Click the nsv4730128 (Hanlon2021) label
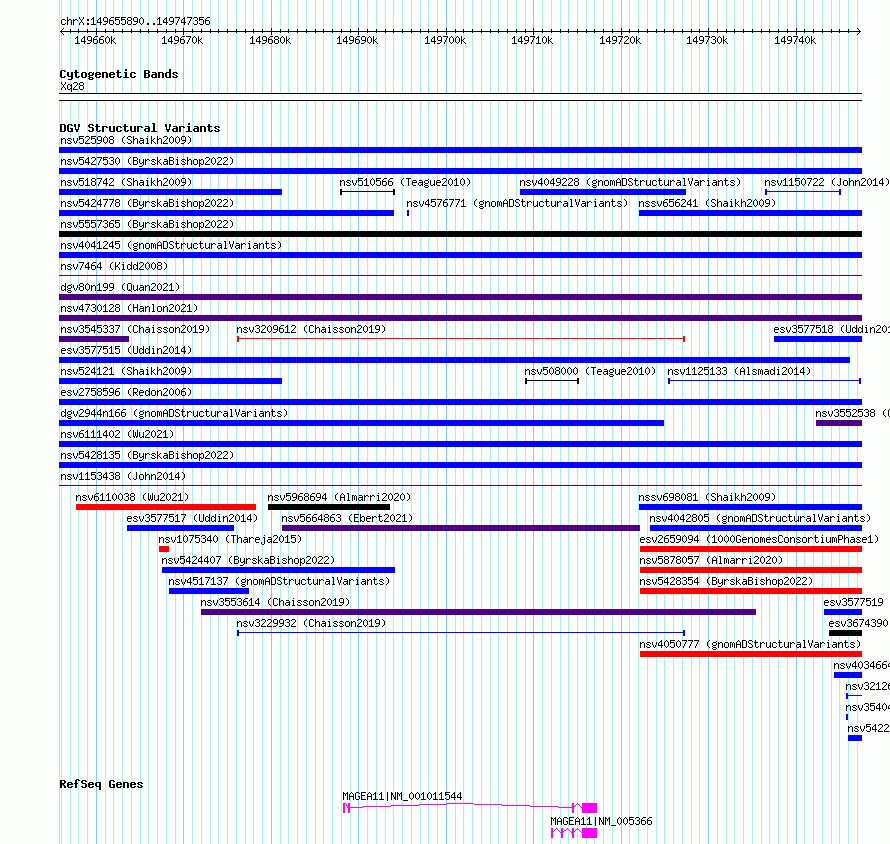This screenshot has height=844, width=890. coord(129,308)
